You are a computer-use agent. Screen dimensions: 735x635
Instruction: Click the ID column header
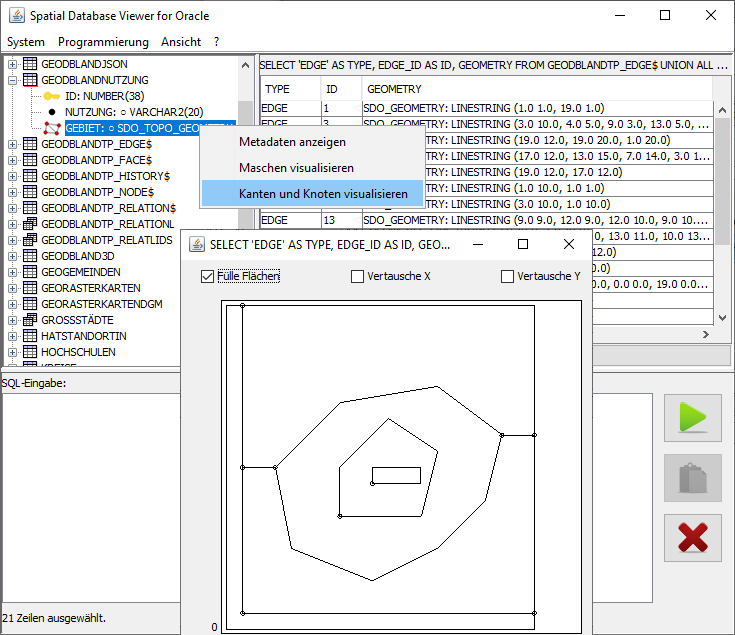coord(341,89)
